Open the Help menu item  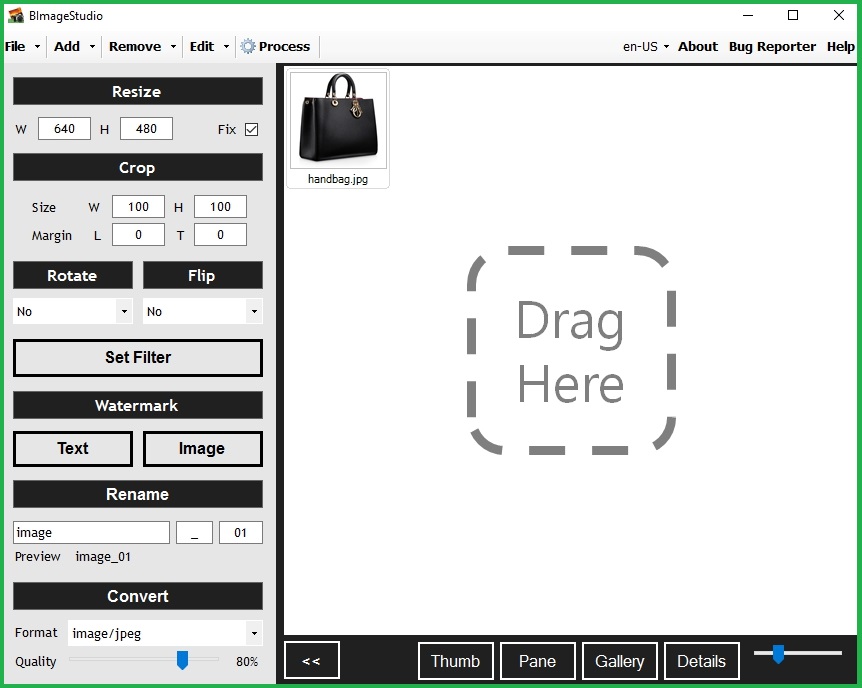click(x=841, y=46)
